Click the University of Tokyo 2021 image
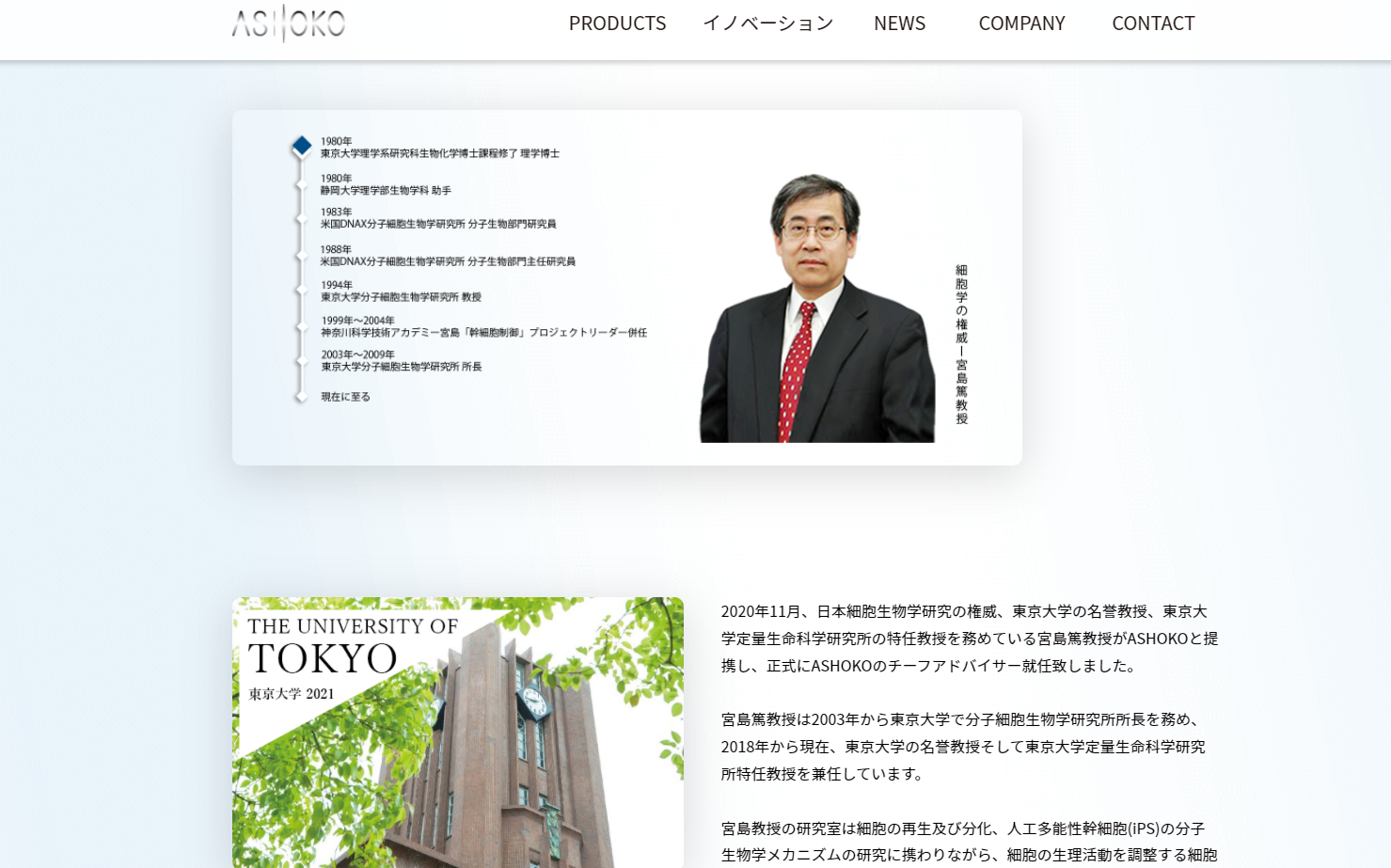Image resolution: width=1391 pixels, height=868 pixels. [458, 733]
